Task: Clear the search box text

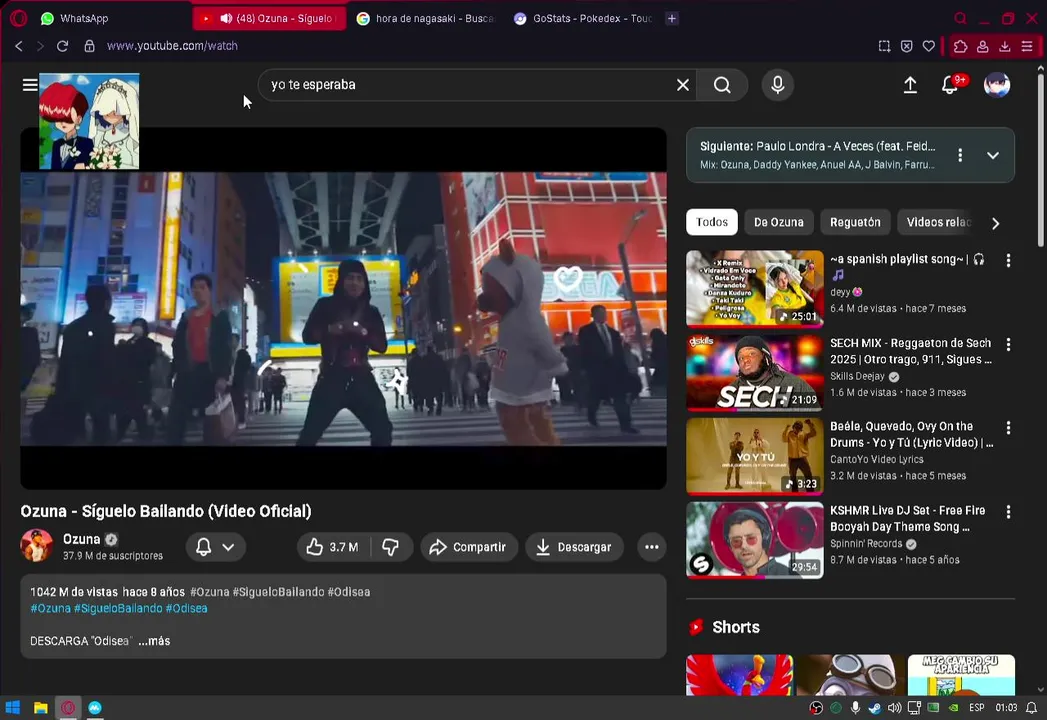Action: pyautogui.click(x=682, y=85)
